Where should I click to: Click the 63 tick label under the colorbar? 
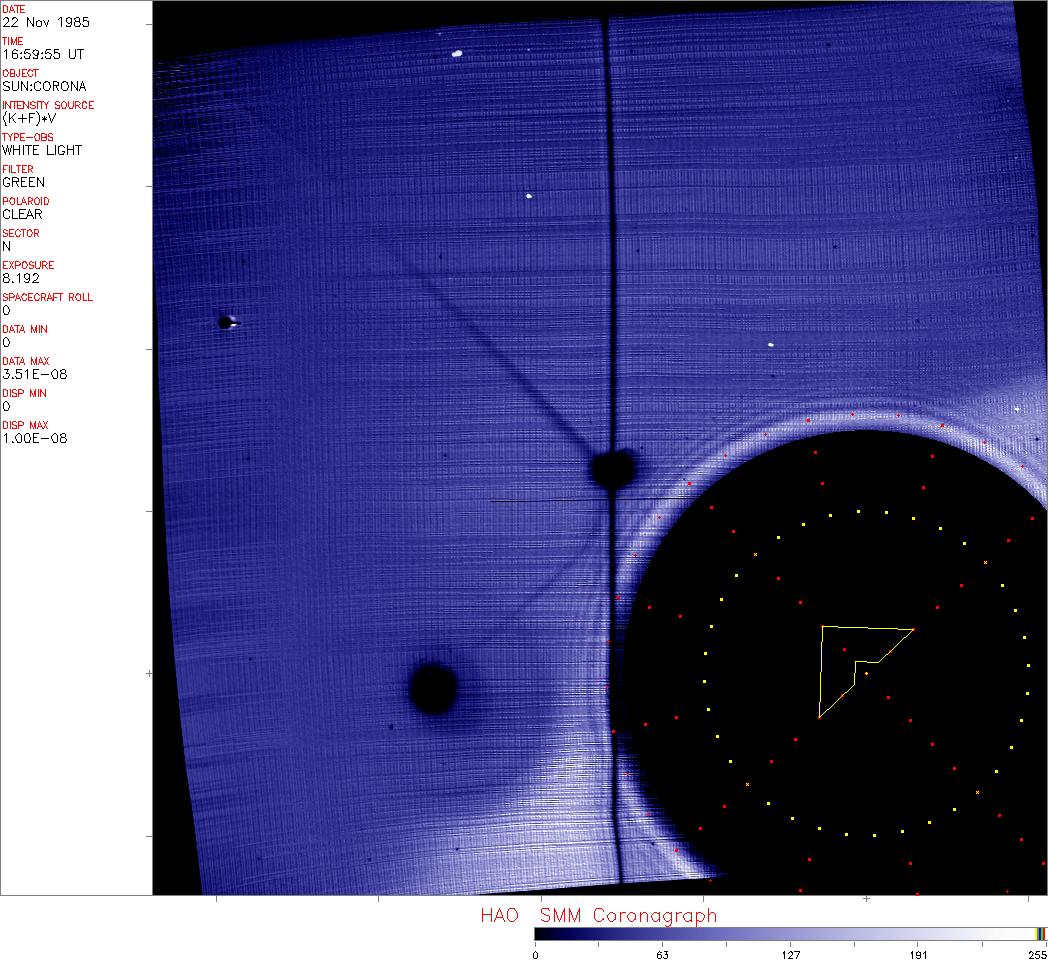(x=662, y=954)
